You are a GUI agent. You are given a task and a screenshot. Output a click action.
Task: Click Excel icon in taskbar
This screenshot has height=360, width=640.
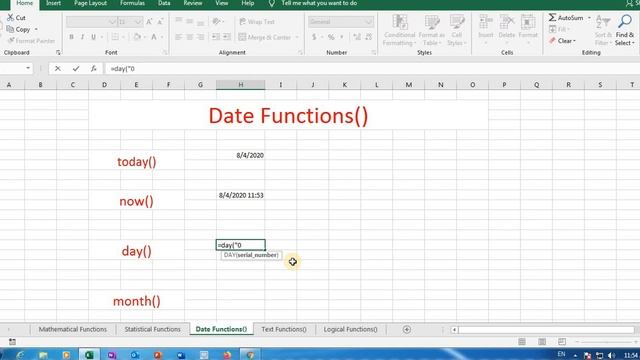(89, 355)
